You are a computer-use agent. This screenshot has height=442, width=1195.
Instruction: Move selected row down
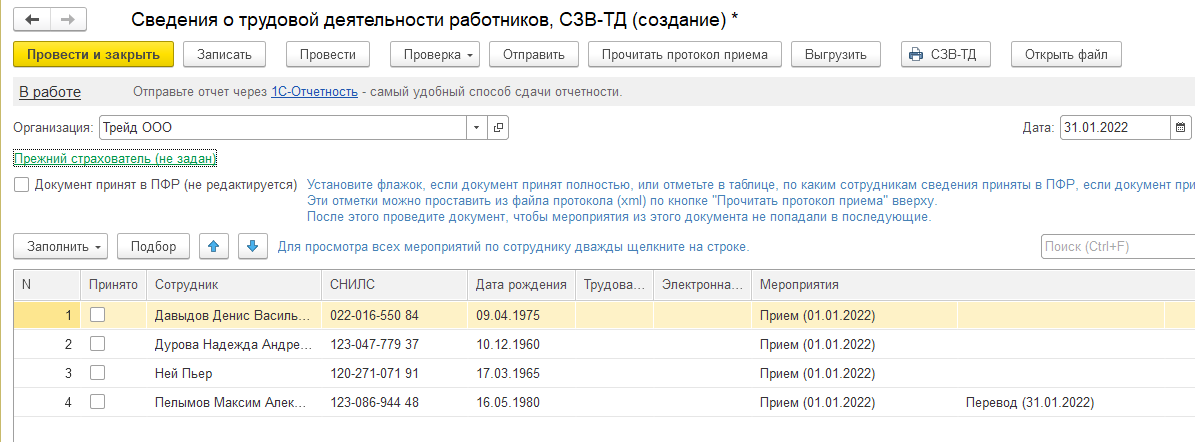(x=252, y=246)
